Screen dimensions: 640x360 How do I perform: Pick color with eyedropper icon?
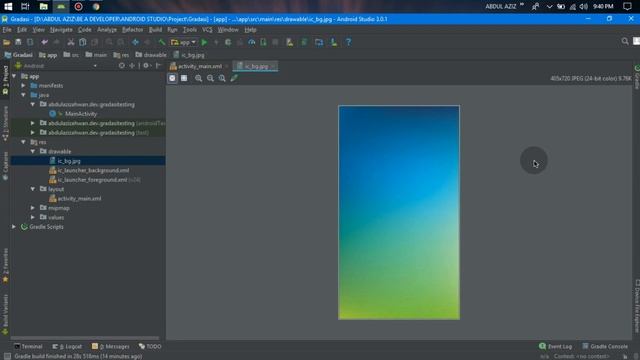click(x=234, y=78)
